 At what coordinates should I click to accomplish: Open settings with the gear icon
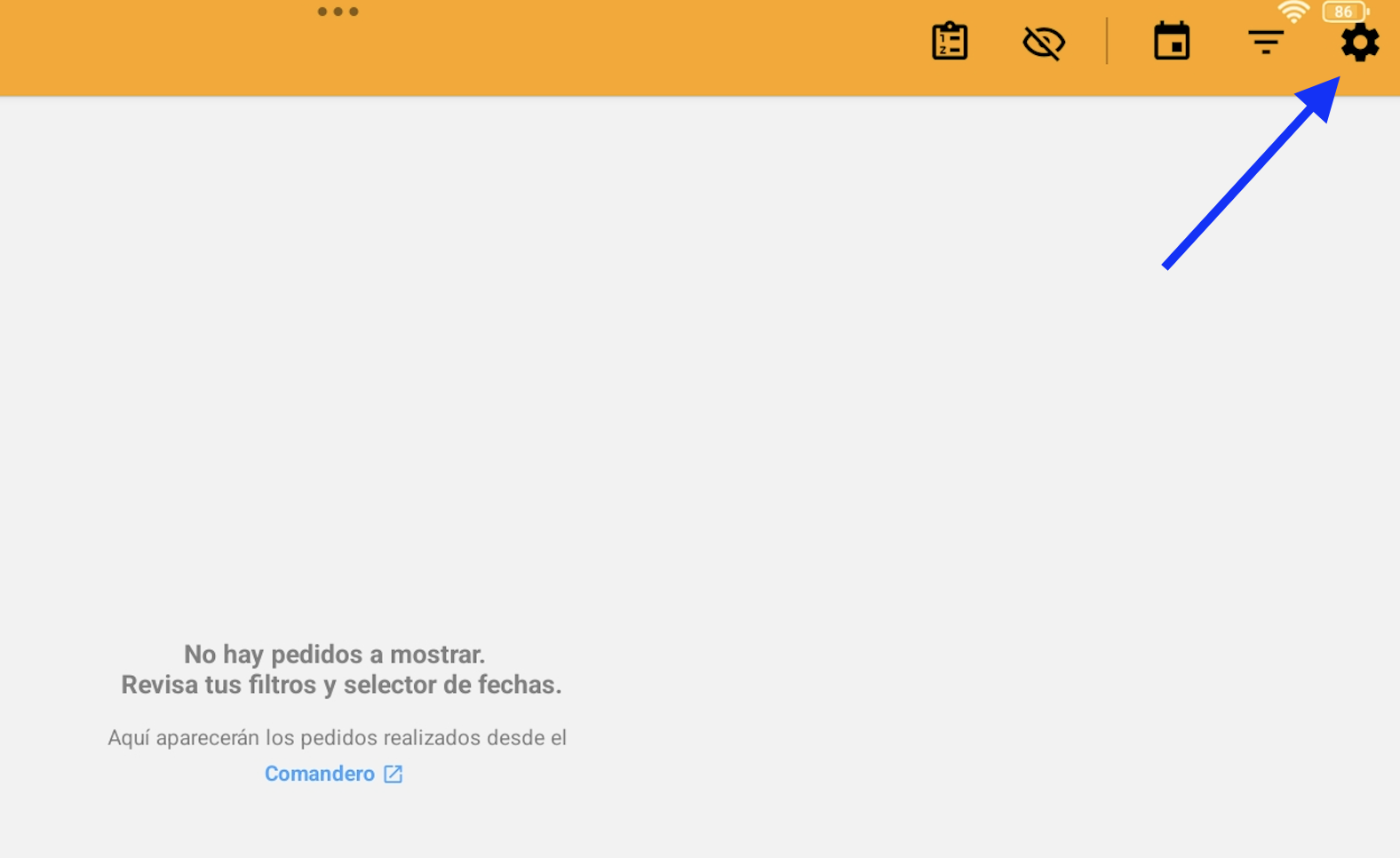point(1359,43)
